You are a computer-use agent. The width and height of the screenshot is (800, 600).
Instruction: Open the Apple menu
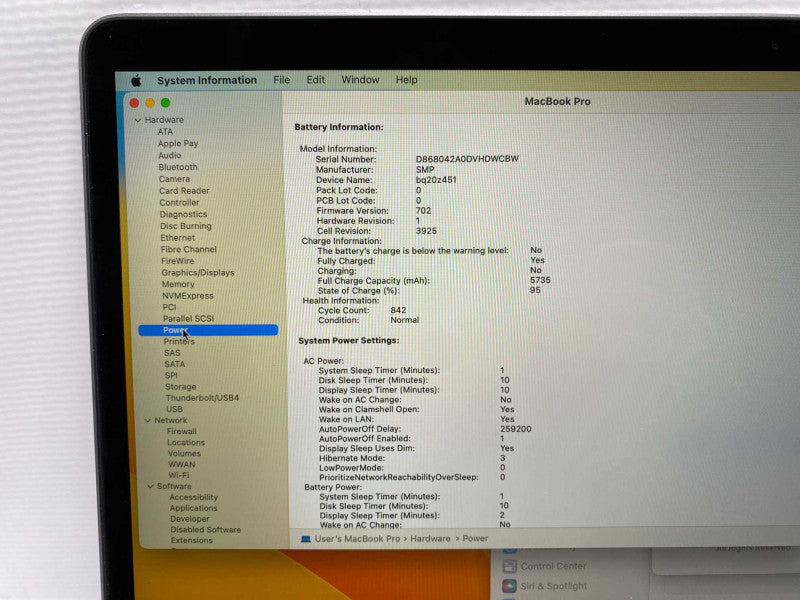[136, 81]
